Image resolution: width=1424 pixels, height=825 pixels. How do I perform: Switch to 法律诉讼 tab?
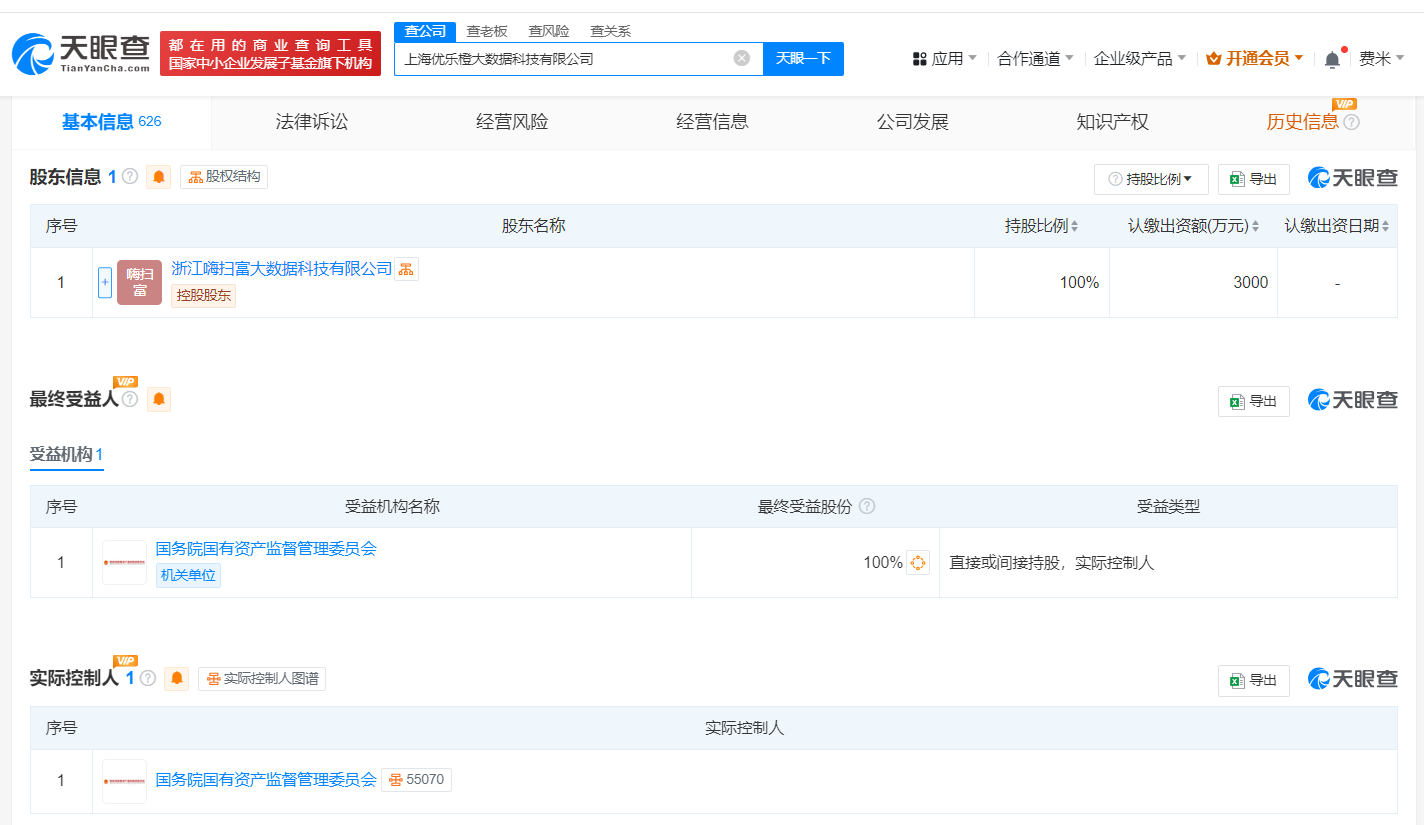coord(312,122)
